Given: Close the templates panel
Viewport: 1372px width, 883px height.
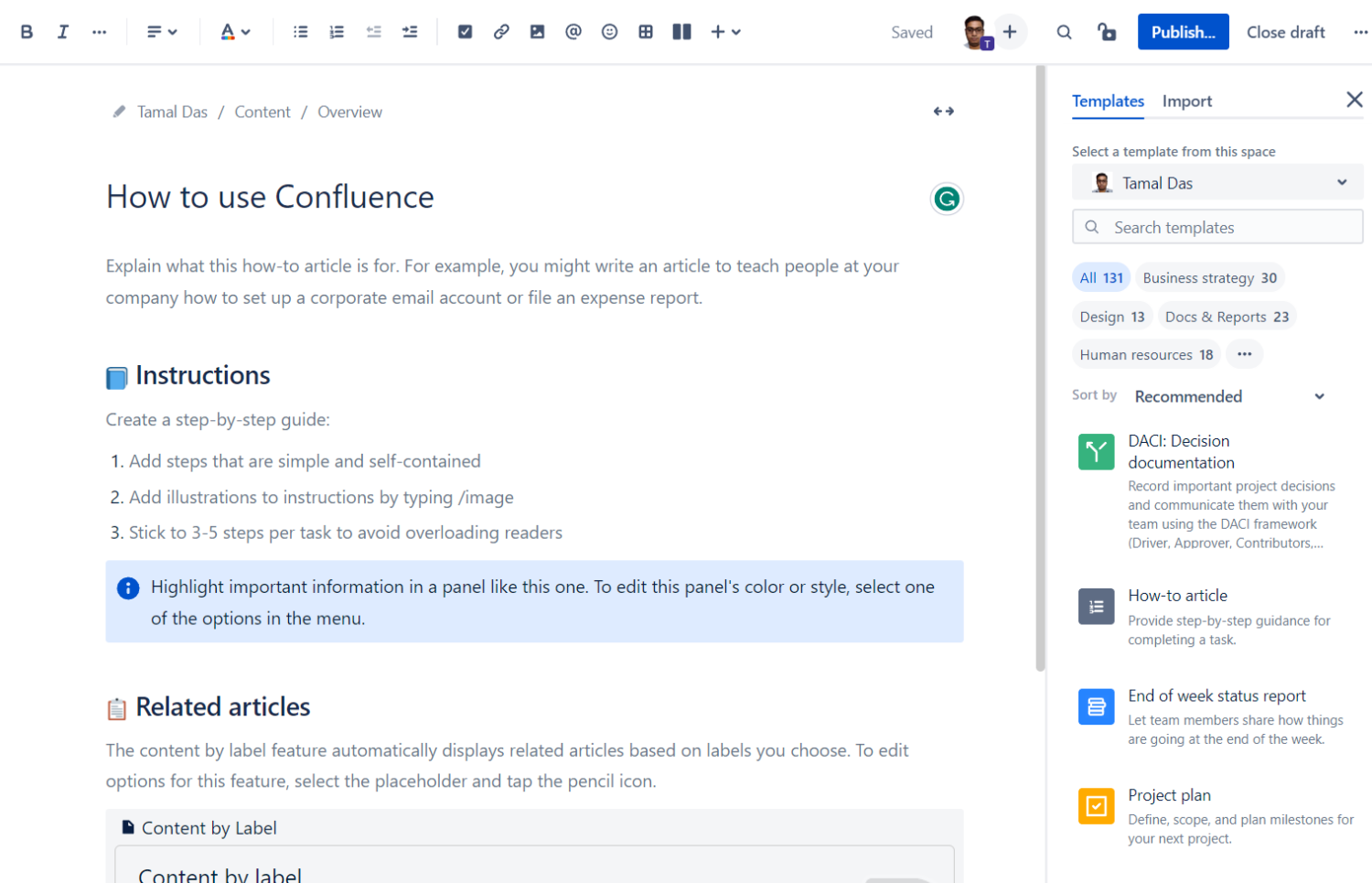Looking at the screenshot, I should [1354, 100].
